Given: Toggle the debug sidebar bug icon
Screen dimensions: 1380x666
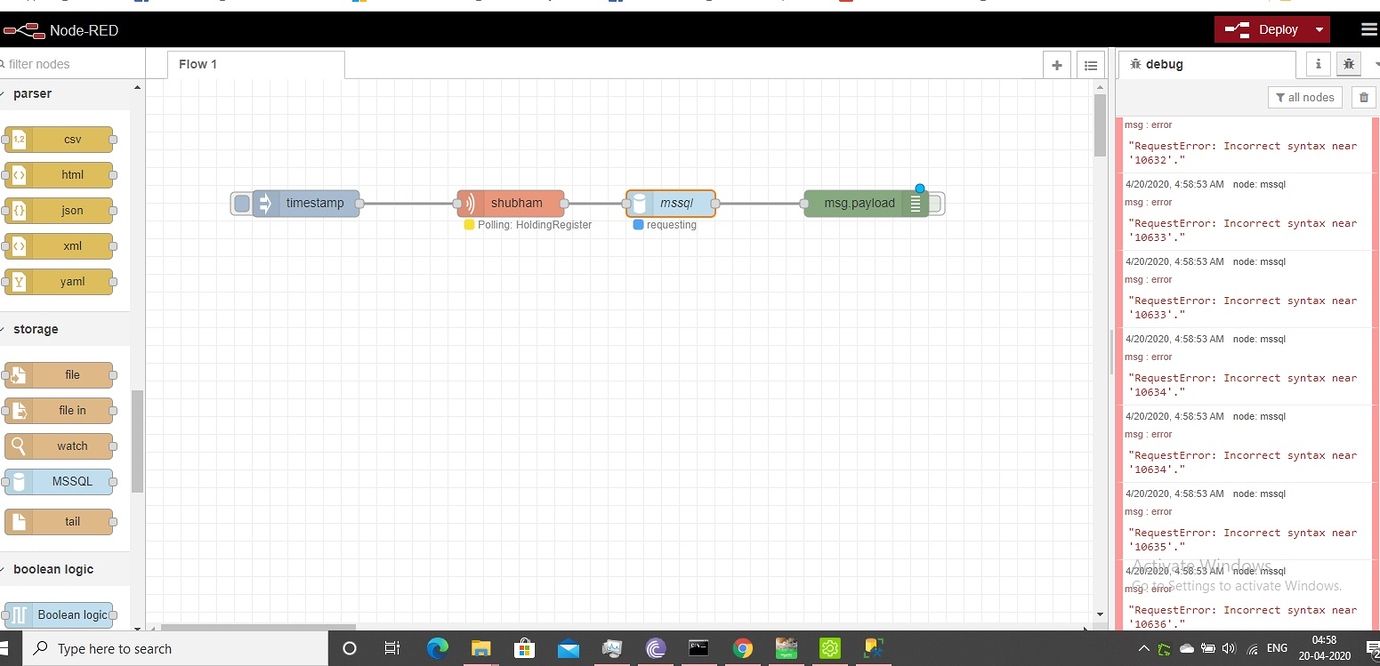Looking at the screenshot, I should point(1348,63).
